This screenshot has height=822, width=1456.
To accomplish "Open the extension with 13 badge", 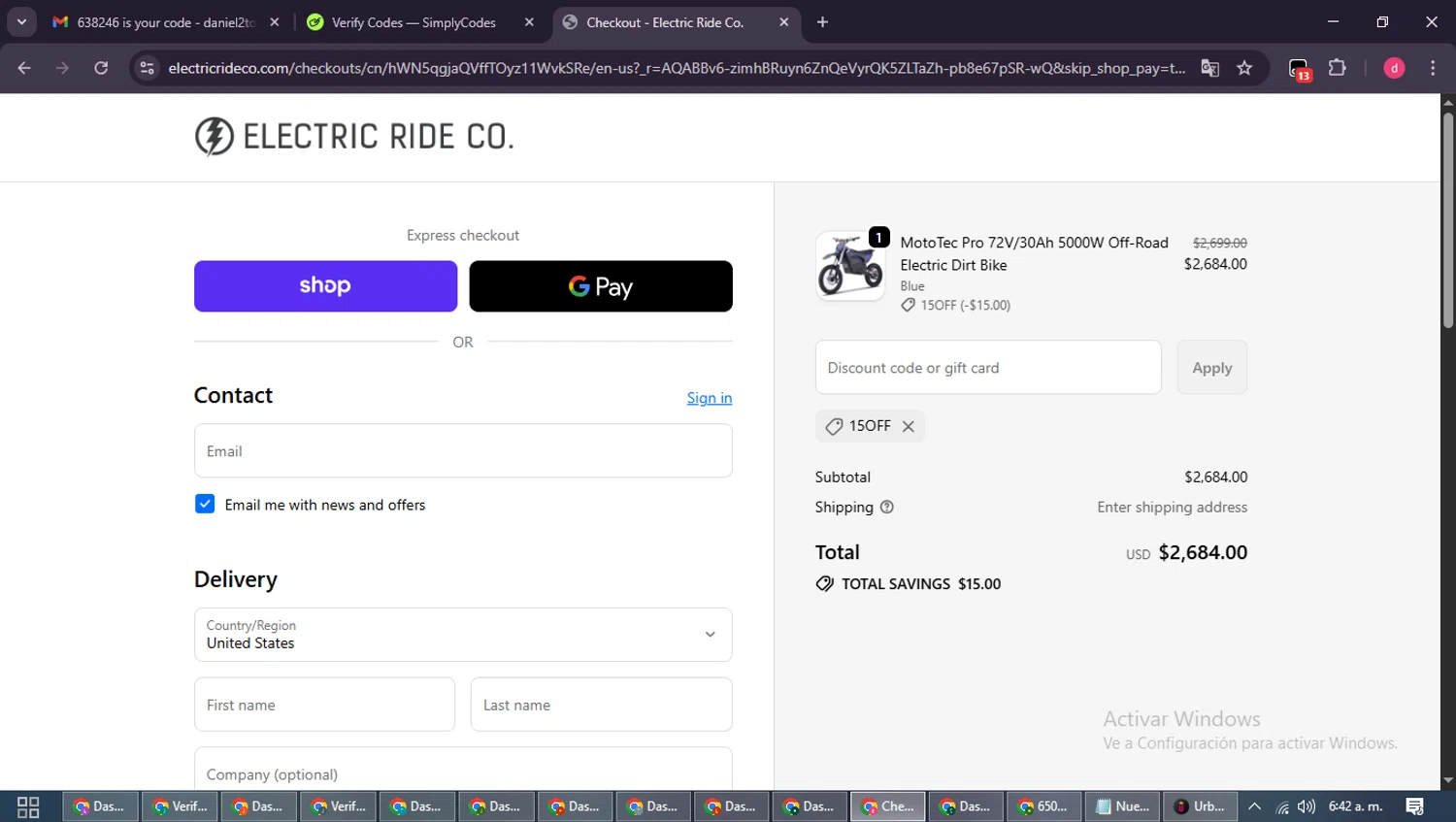I will [1299, 69].
